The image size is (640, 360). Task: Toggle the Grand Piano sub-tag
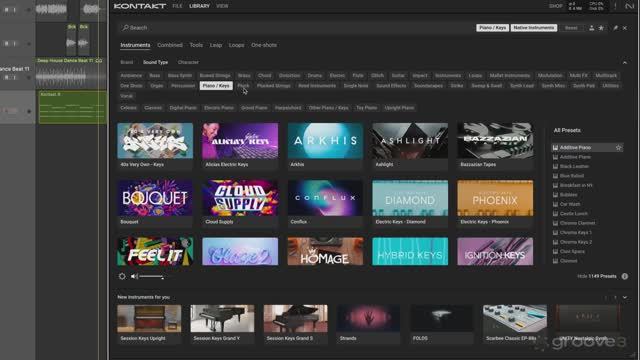pos(254,108)
